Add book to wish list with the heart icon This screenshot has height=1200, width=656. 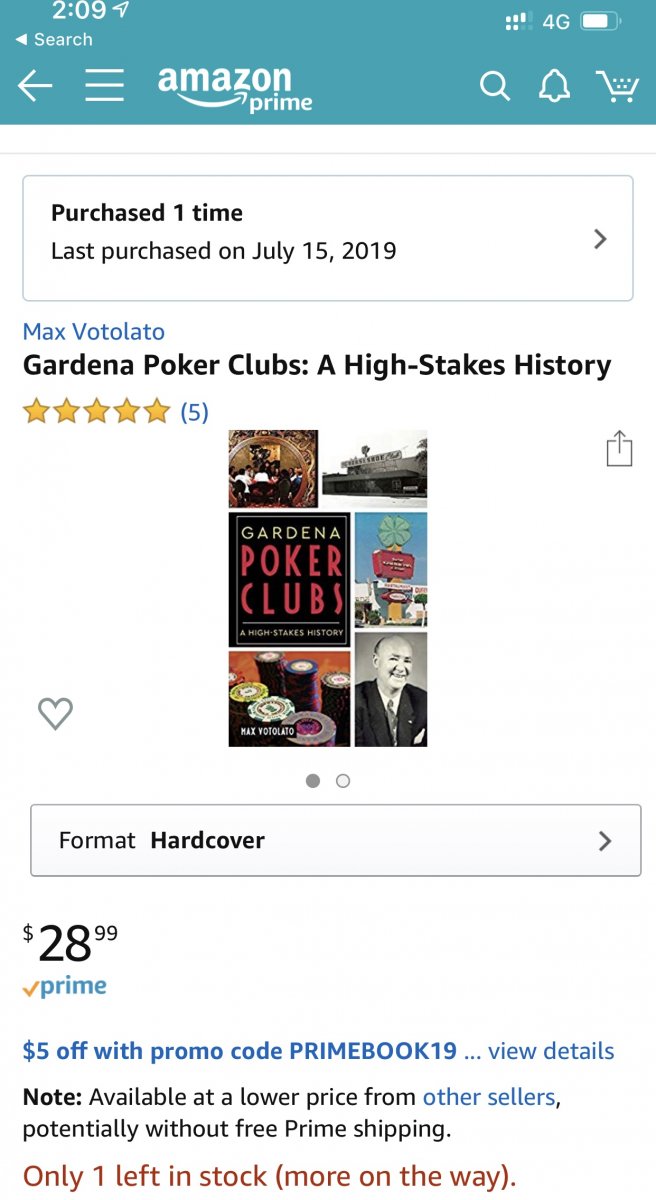click(55, 713)
